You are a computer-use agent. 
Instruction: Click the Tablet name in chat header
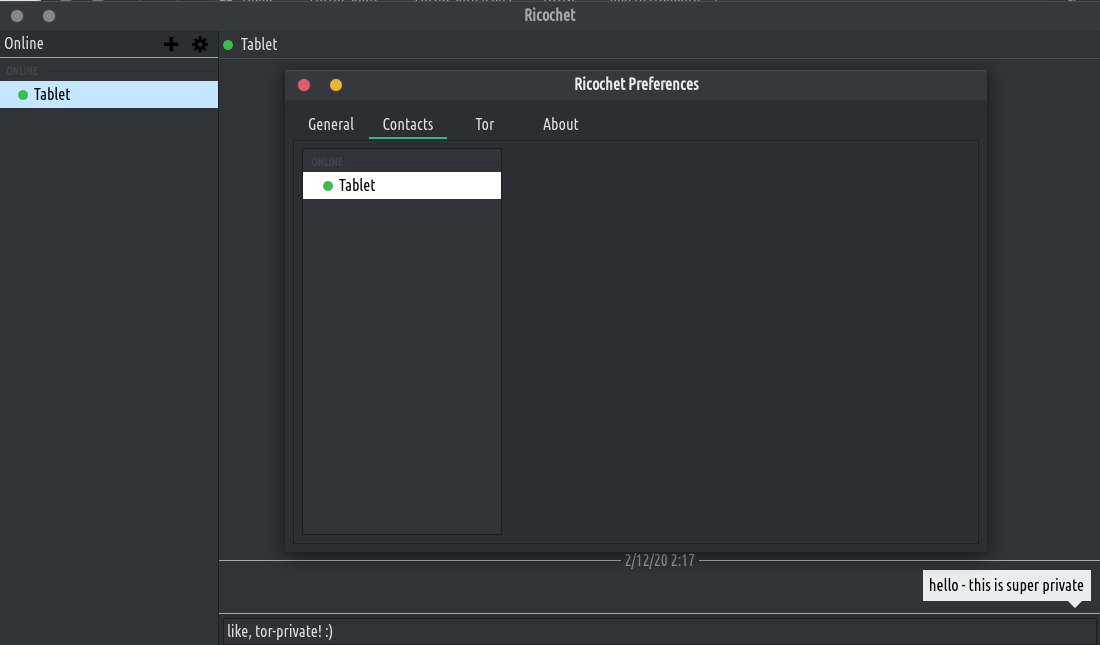[x=259, y=45]
